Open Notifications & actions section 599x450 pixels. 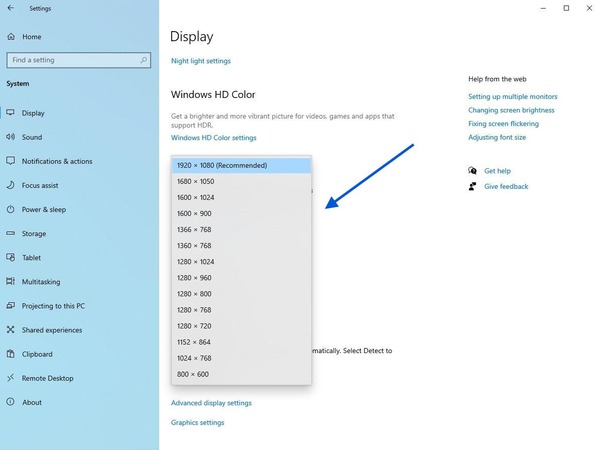(57, 161)
